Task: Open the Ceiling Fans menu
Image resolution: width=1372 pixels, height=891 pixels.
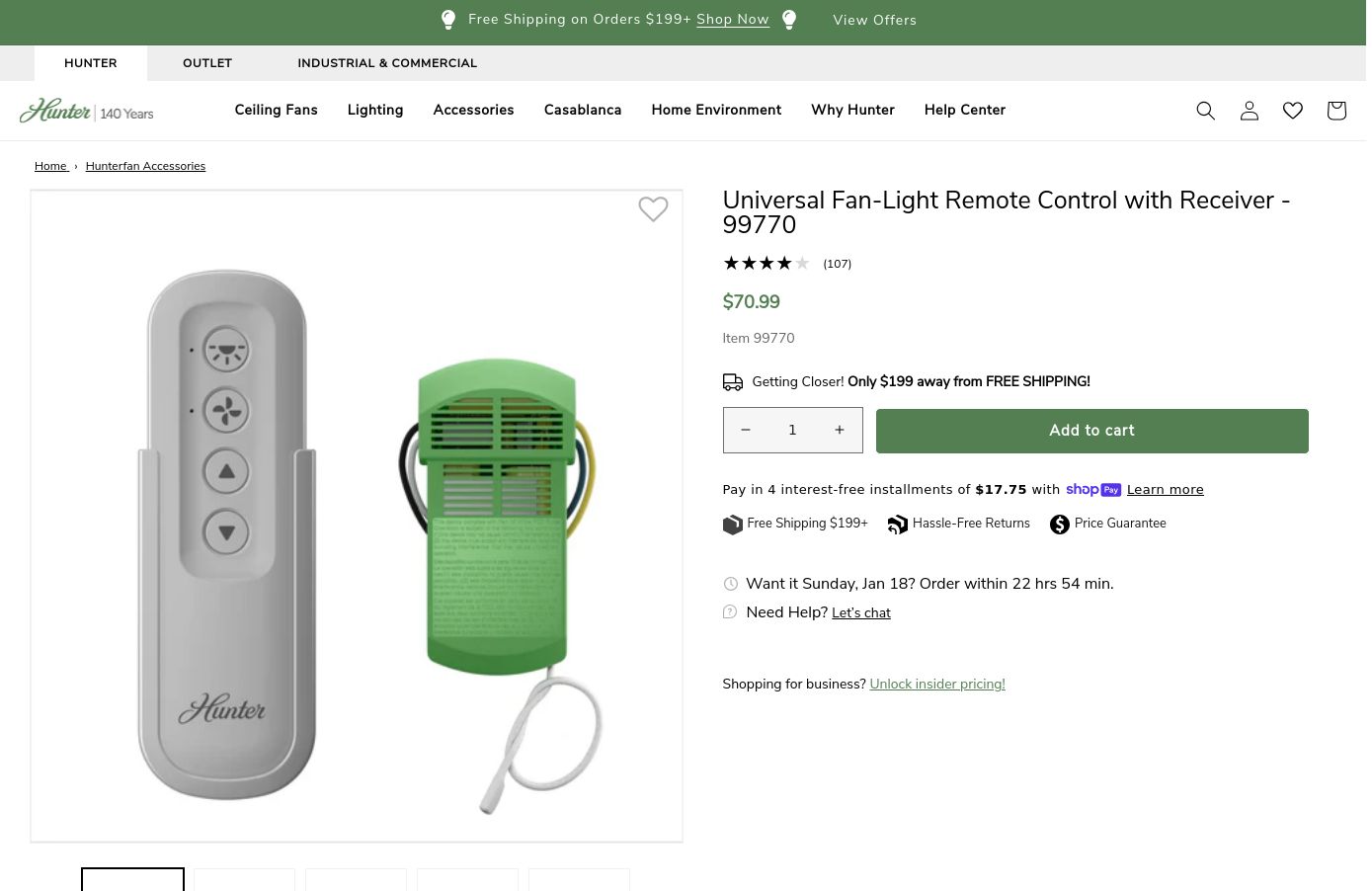Action: [276, 111]
